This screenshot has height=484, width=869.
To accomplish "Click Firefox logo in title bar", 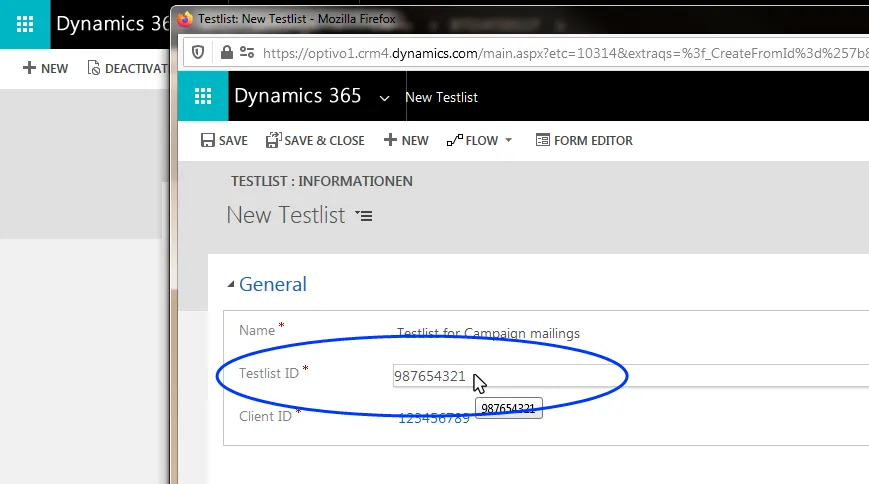I will pyautogui.click(x=185, y=19).
